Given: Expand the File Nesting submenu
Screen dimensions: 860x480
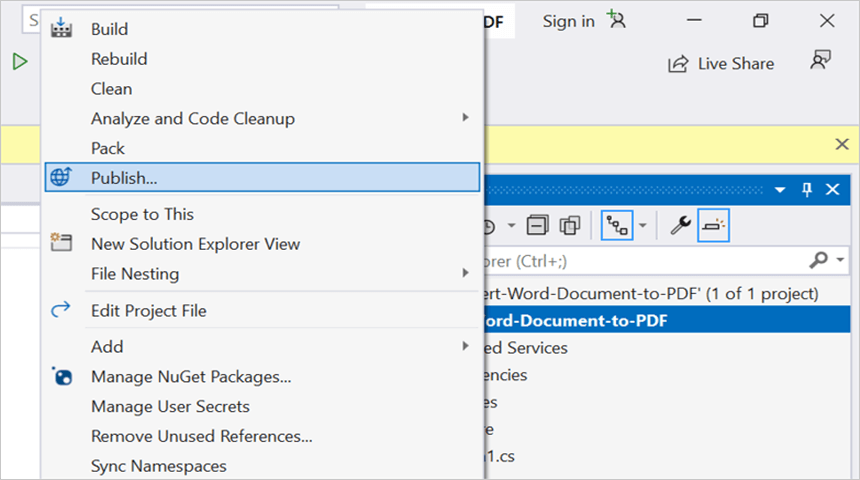Looking at the screenshot, I should tap(262, 273).
